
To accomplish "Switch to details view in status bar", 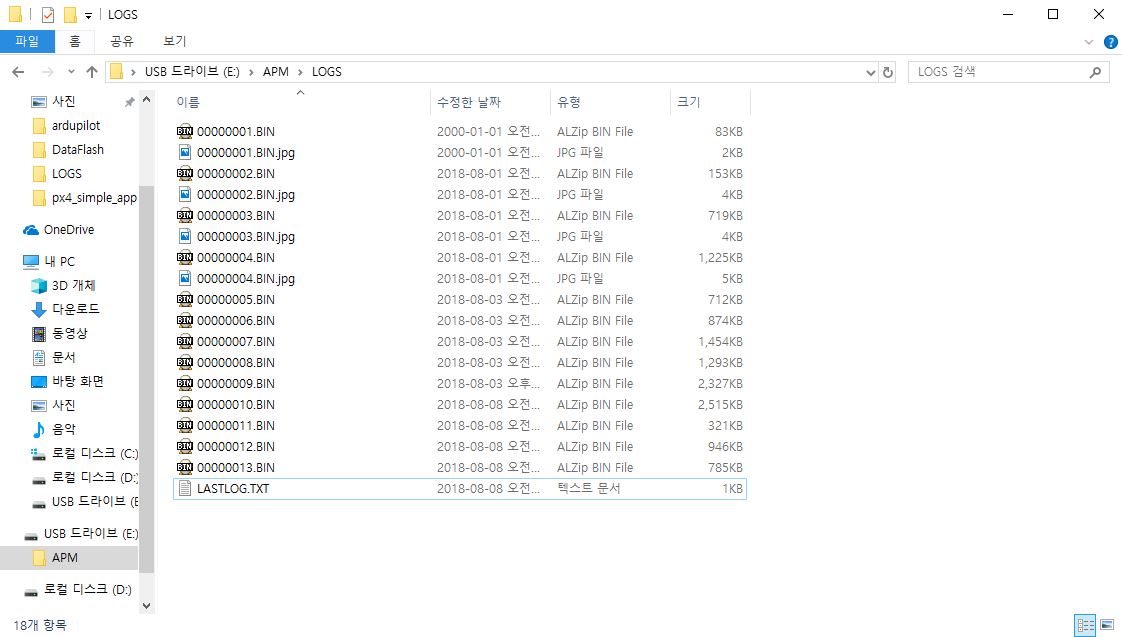I will pyautogui.click(x=1086, y=625).
